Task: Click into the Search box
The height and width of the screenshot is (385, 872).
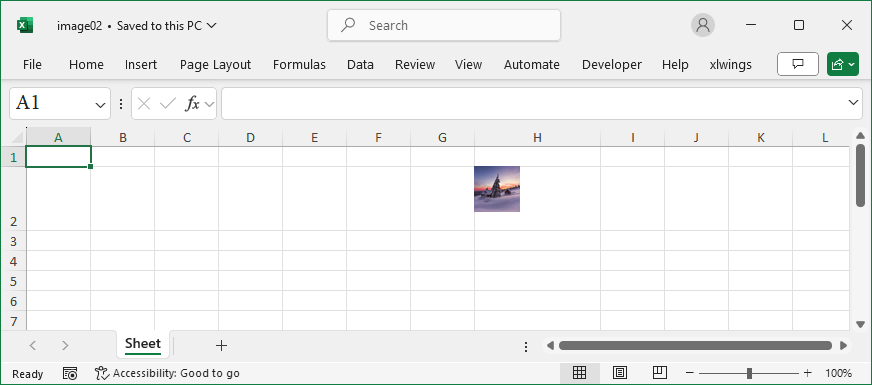Action: [444, 25]
